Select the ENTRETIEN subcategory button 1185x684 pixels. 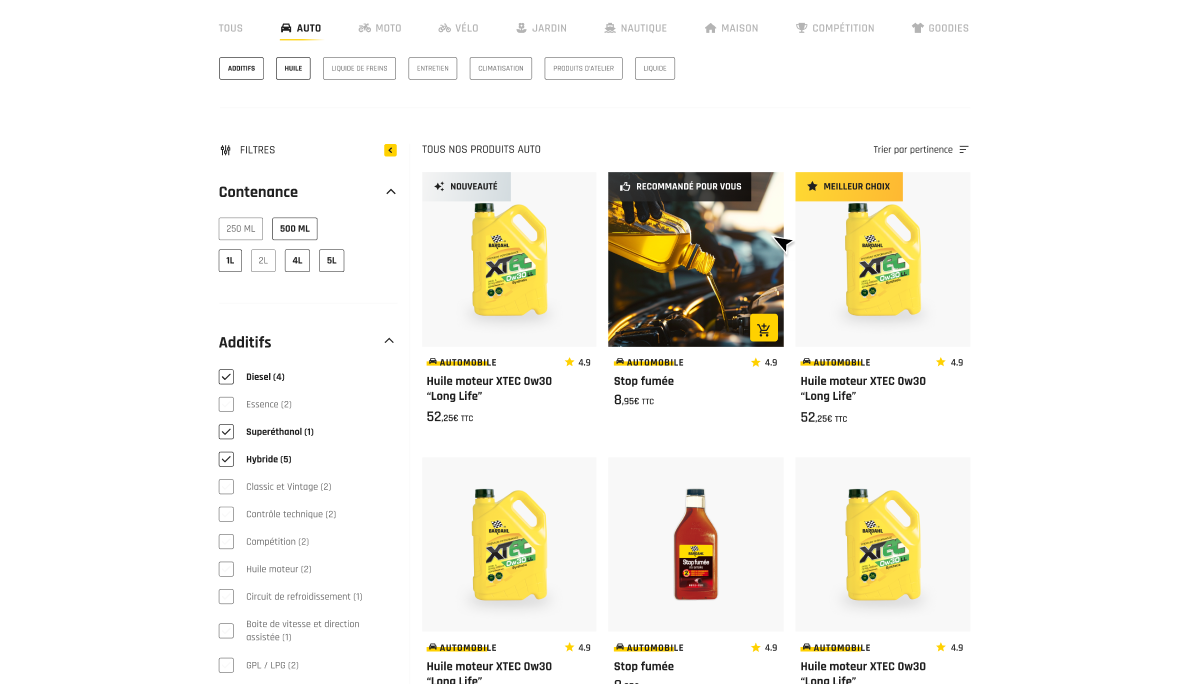tap(432, 68)
